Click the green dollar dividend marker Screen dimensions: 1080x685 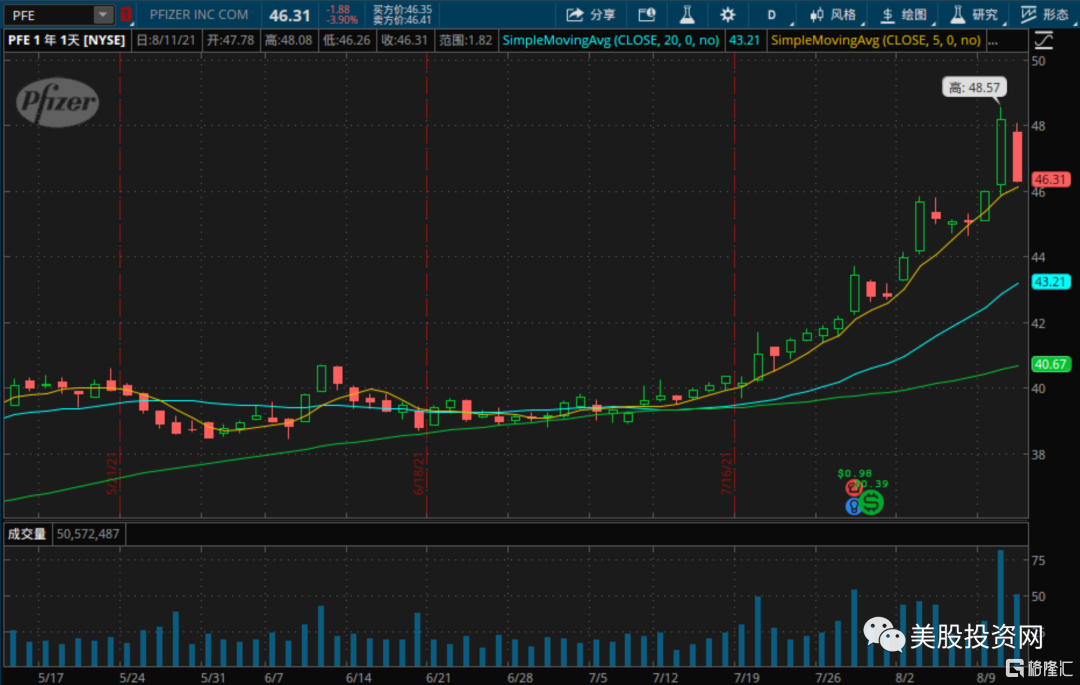(871, 503)
